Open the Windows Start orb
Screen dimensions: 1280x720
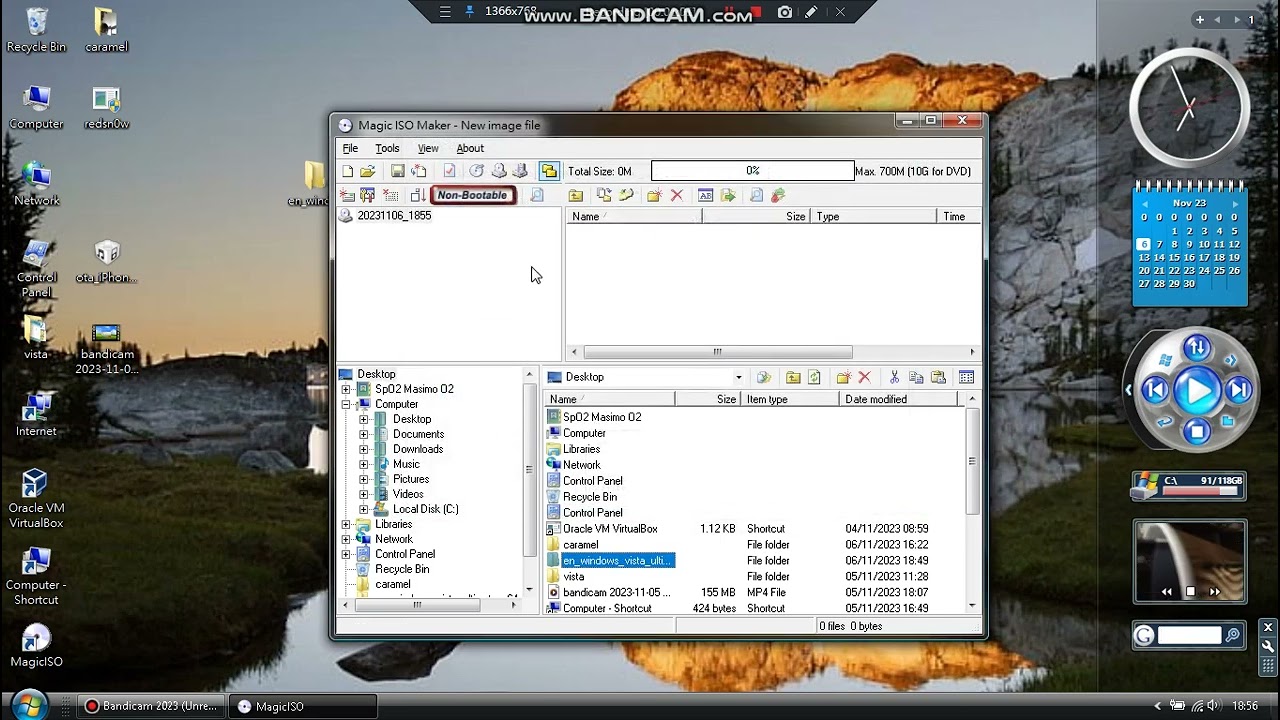tap(30, 704)
